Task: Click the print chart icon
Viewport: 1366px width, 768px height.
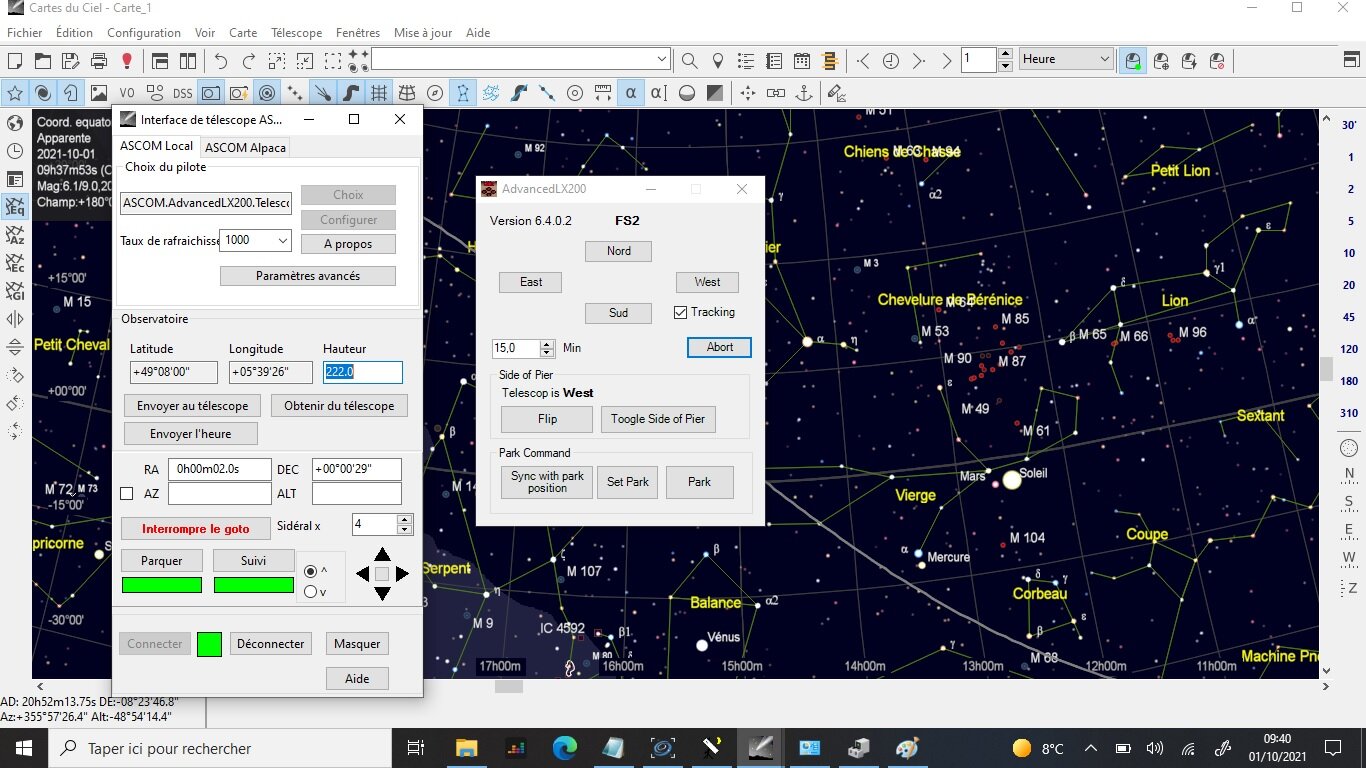Action: (98, 61)
